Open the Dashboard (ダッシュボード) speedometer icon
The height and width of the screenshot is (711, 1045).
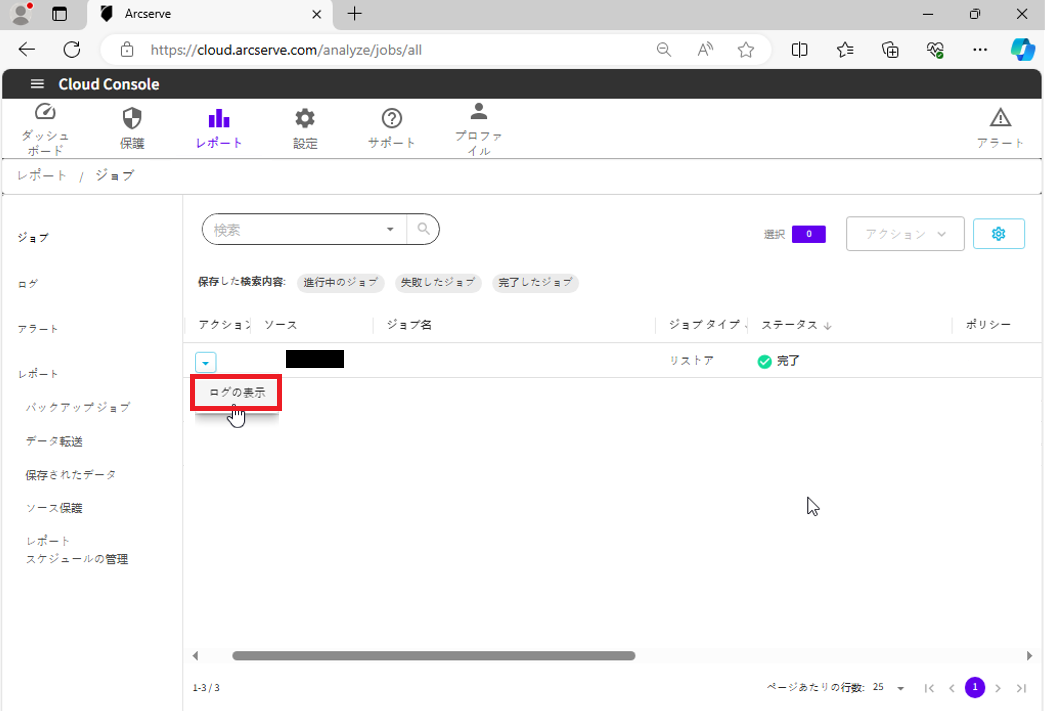(x=45, y=113)
